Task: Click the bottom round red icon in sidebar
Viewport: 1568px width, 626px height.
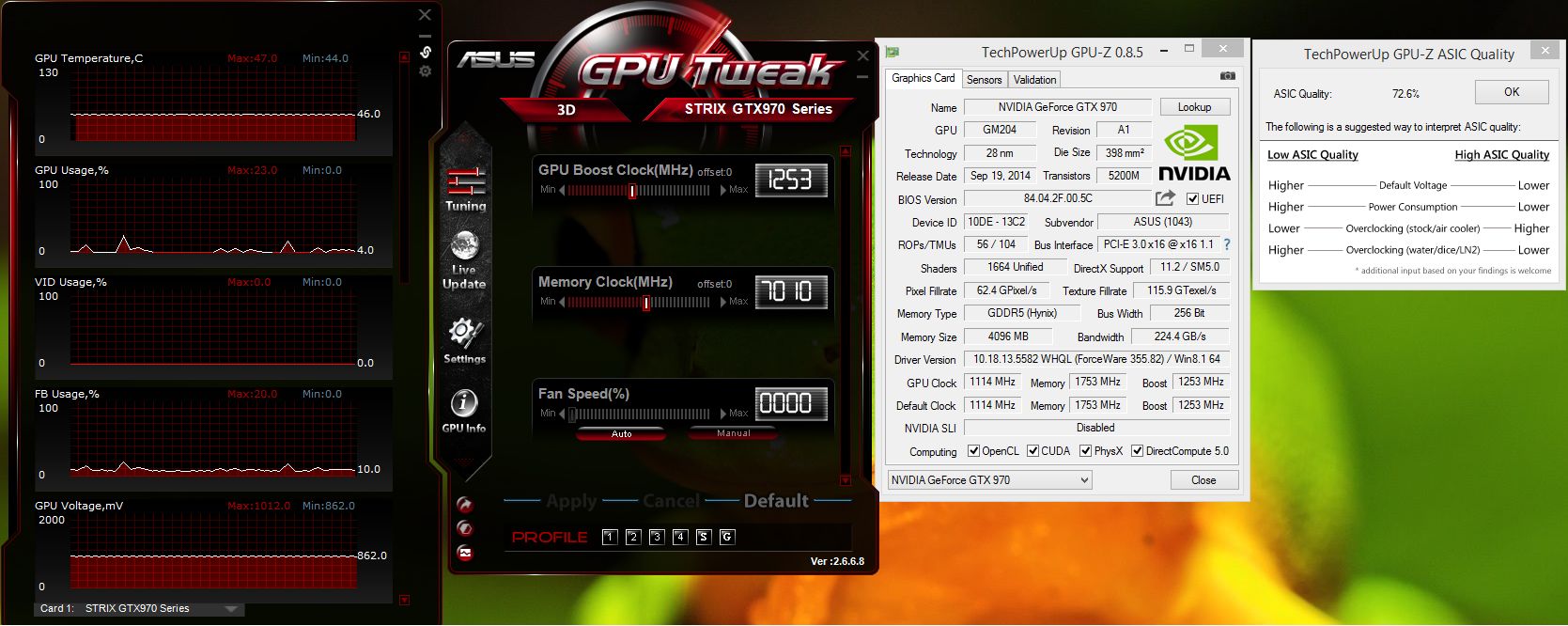Action: [x=464, y=554]
